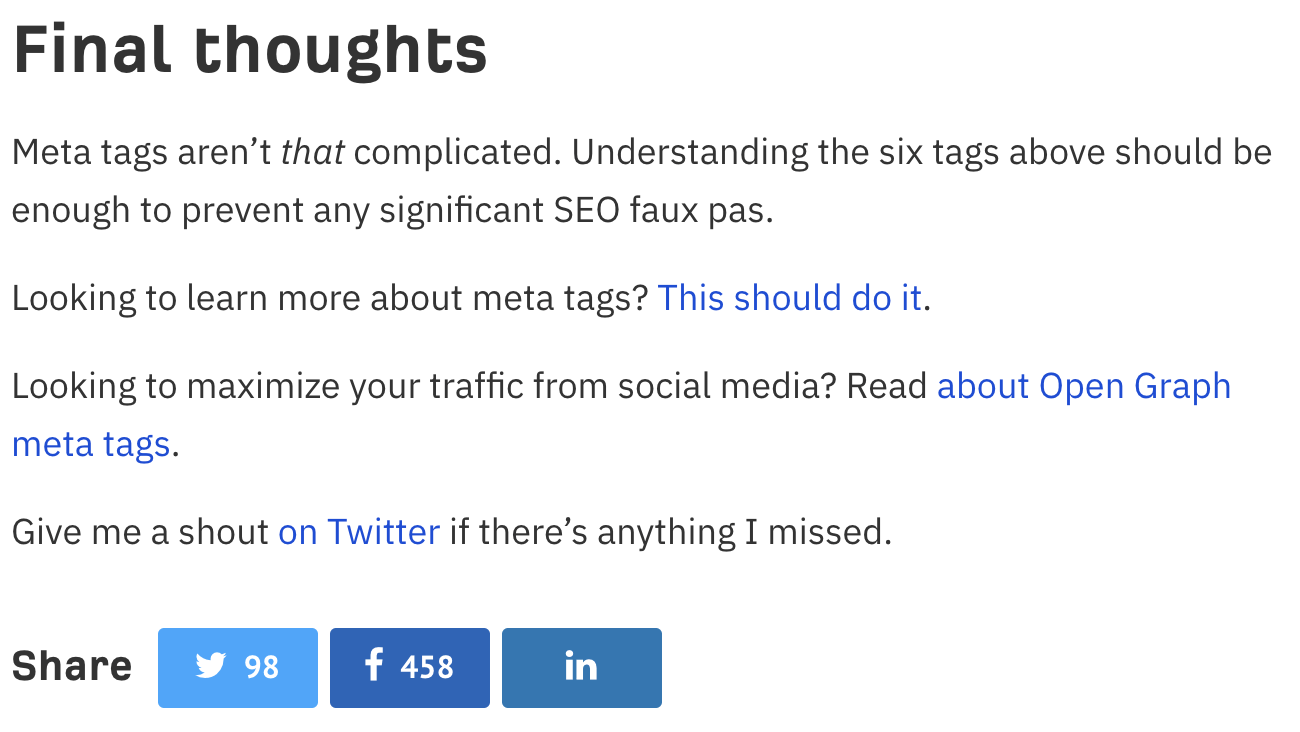Open the "This should do it" link
The width and height of the screenshot is (1300, 732).
[x=789, y=298]
